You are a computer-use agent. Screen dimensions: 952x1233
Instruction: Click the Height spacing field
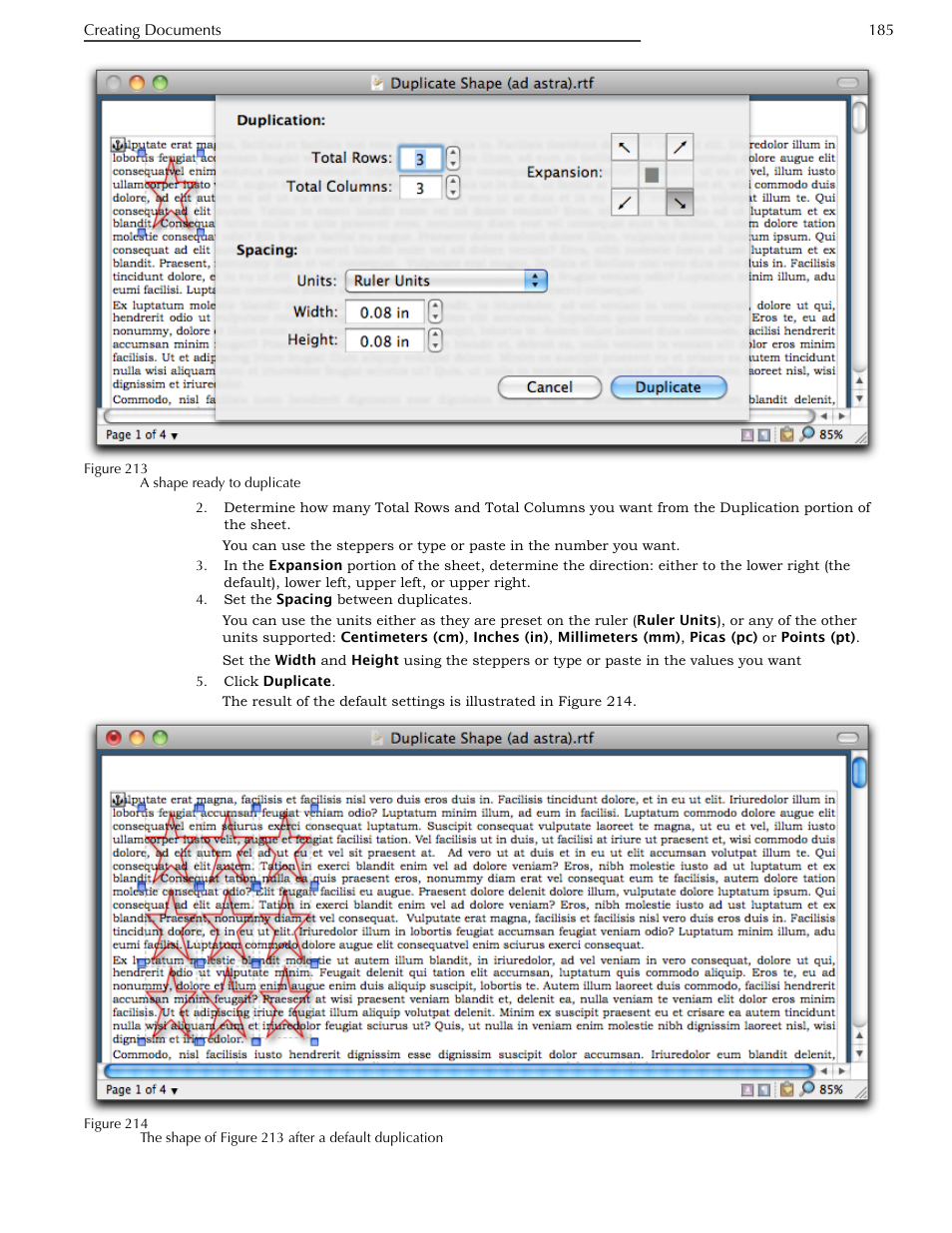point(384,341)
